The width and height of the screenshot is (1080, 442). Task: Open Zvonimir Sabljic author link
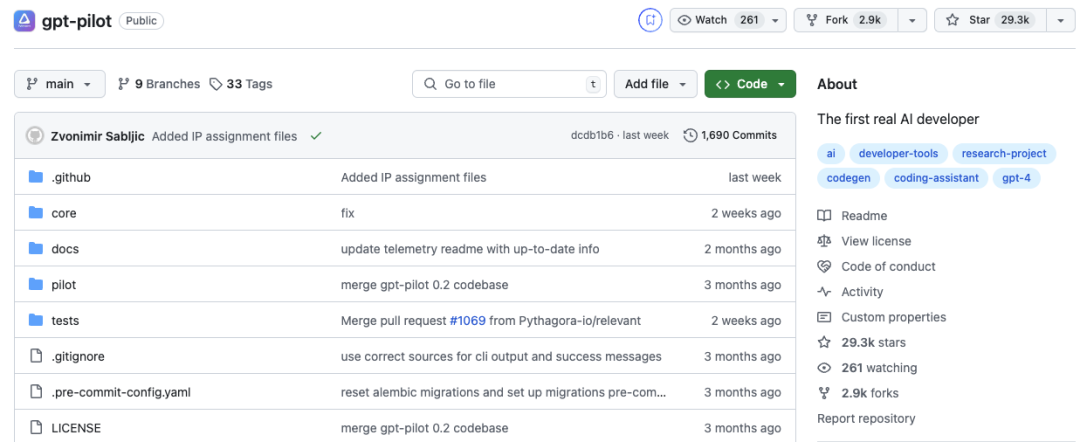[x=98, y=136]
